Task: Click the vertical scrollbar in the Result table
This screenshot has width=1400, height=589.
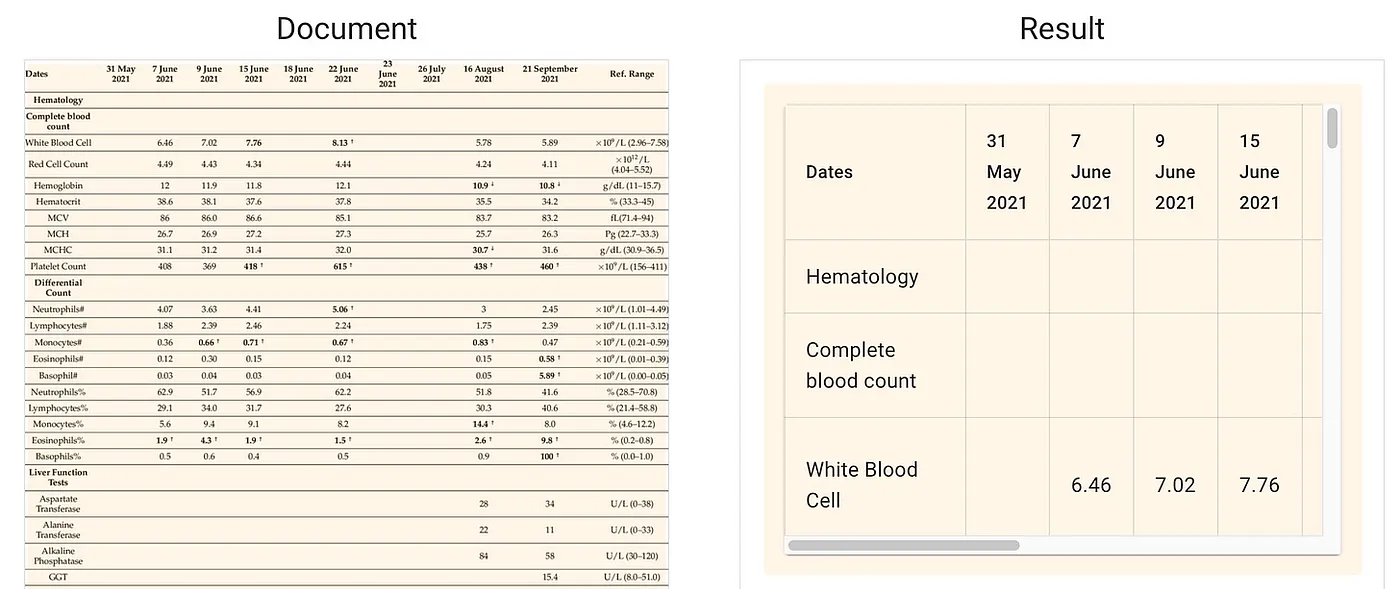Action: (1332, 128)
